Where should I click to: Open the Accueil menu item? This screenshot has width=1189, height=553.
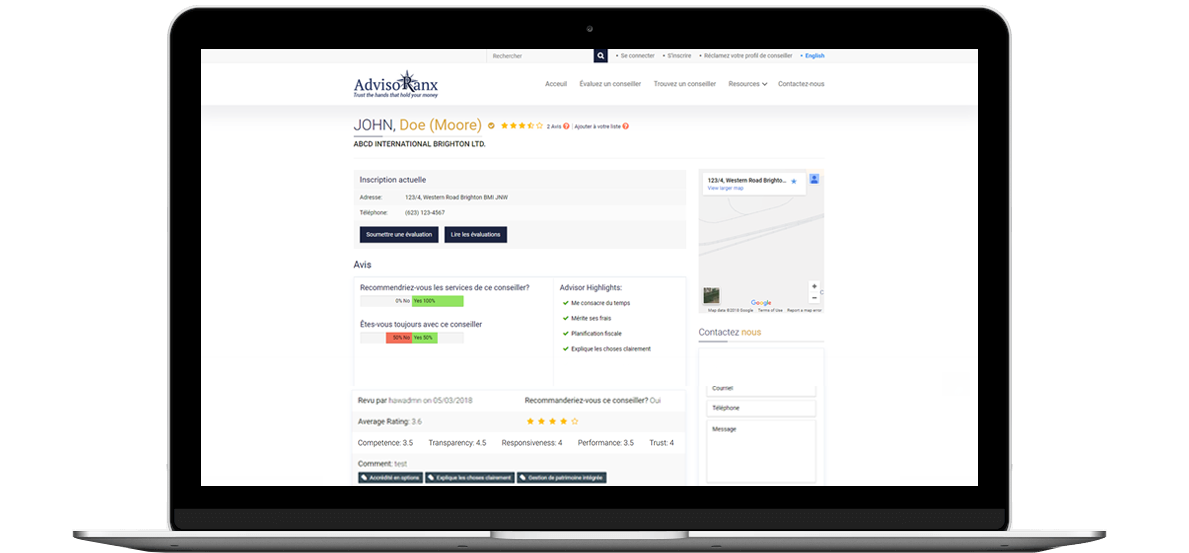[556, 84]
